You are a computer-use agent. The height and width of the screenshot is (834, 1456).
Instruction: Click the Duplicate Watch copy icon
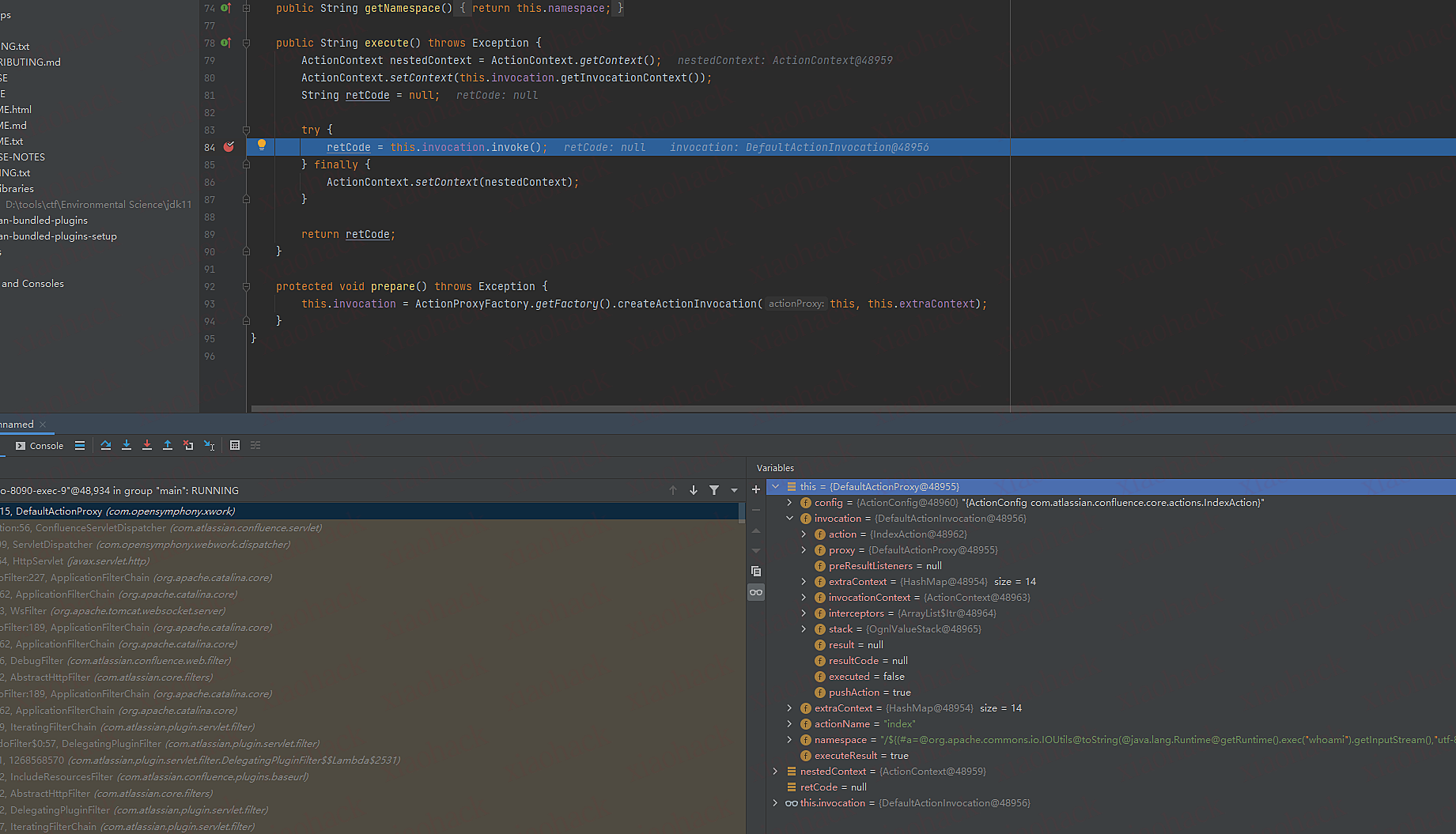(756, 572)
